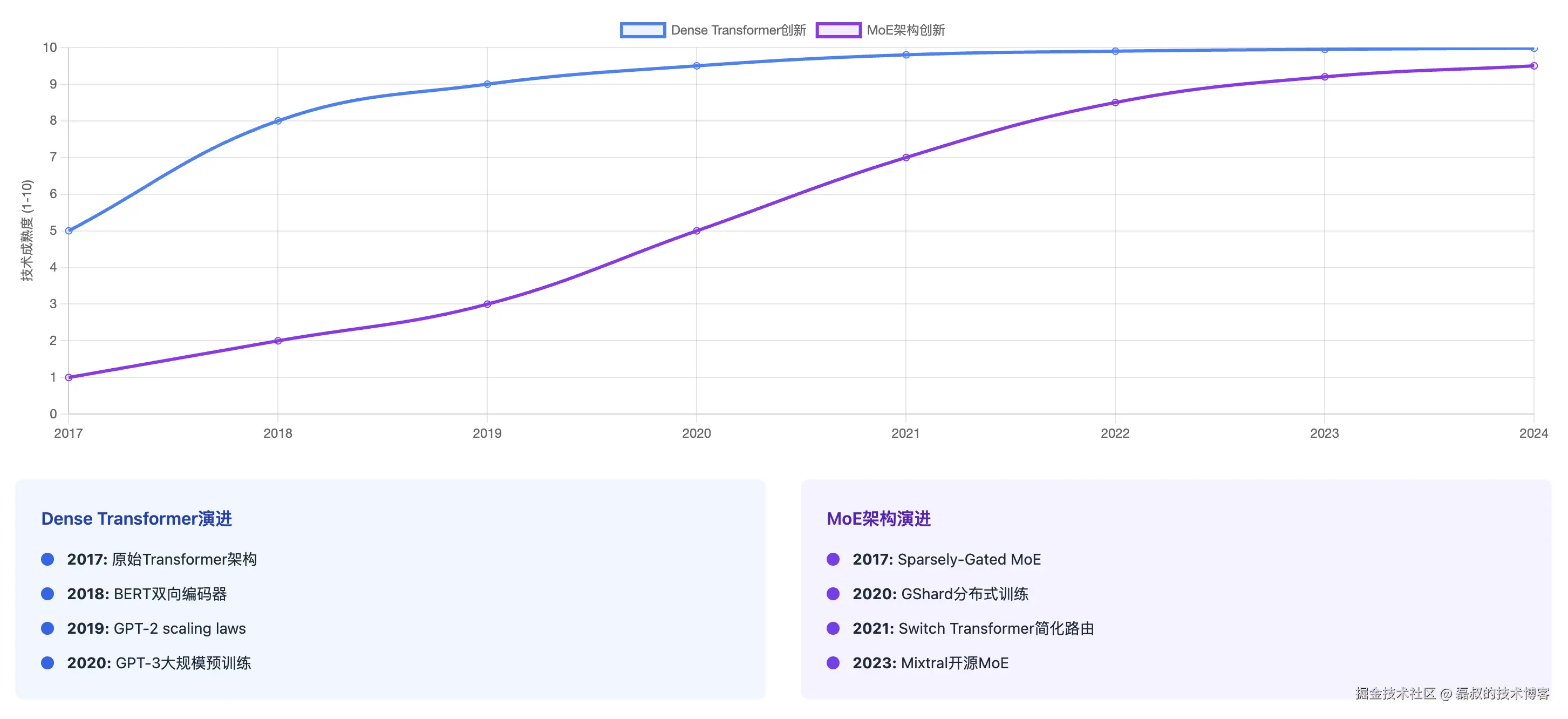Click MoE 2019 data point at value 3
The image size is (1568, 719).
(487, 304)
